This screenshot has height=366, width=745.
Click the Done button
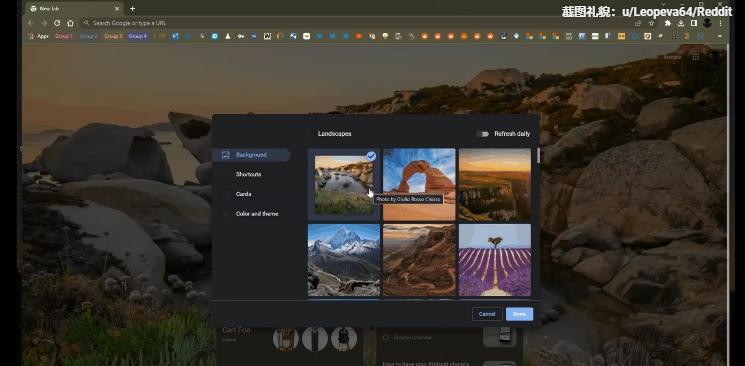519,314
